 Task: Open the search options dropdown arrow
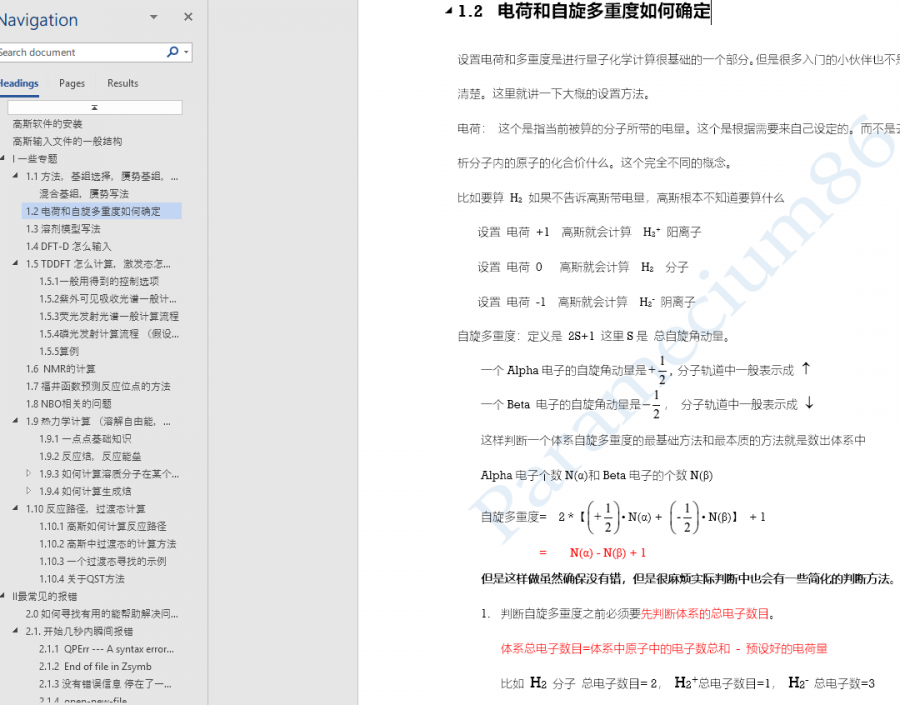(x=187, y=52)
